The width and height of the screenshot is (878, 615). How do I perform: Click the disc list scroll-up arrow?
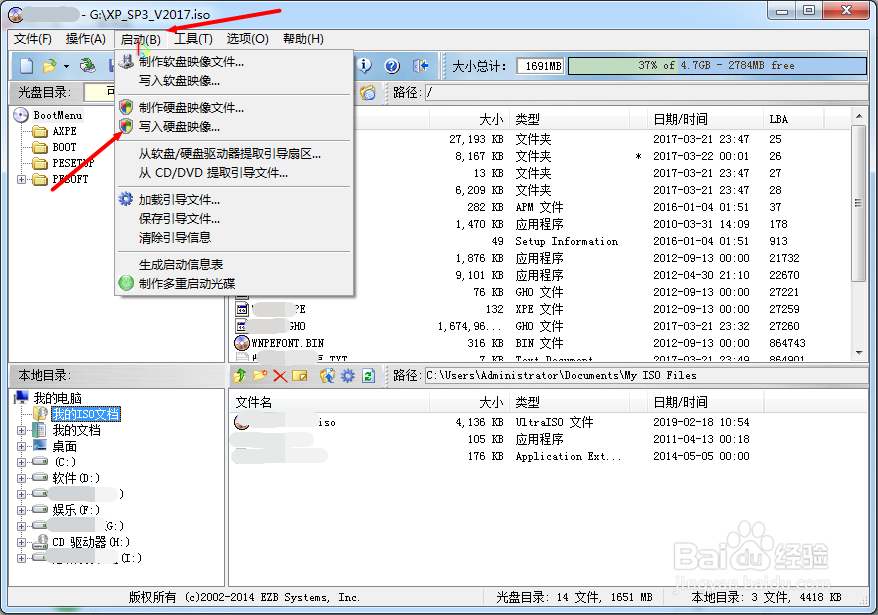(858, 115)
